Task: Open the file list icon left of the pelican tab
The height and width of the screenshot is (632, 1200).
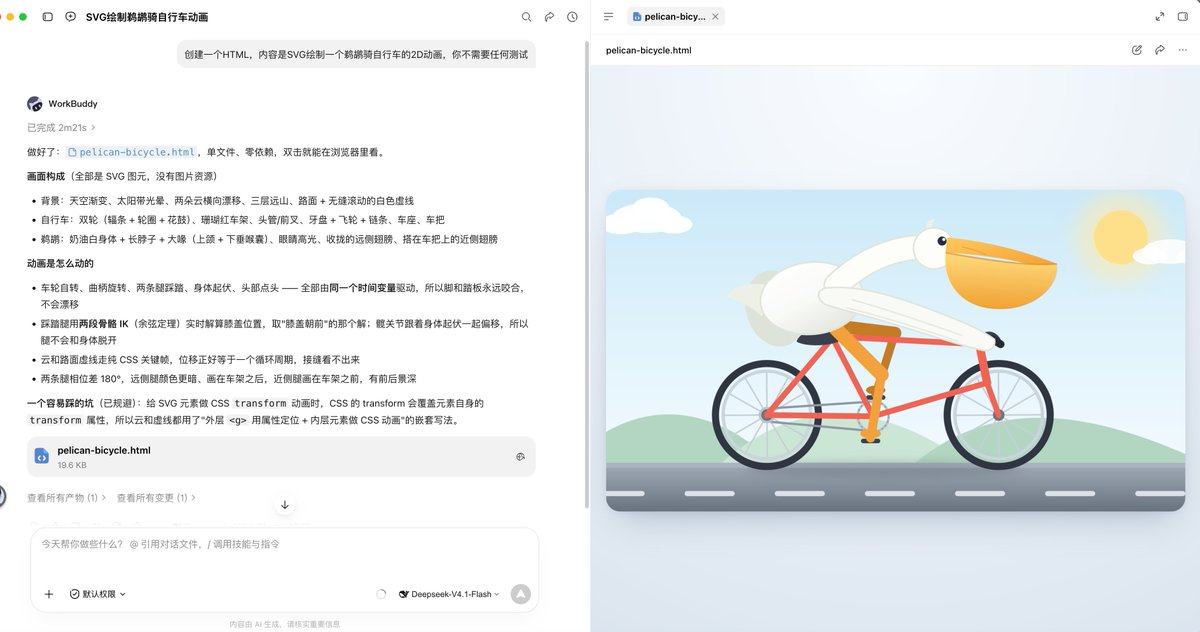Action: [608, 17]
